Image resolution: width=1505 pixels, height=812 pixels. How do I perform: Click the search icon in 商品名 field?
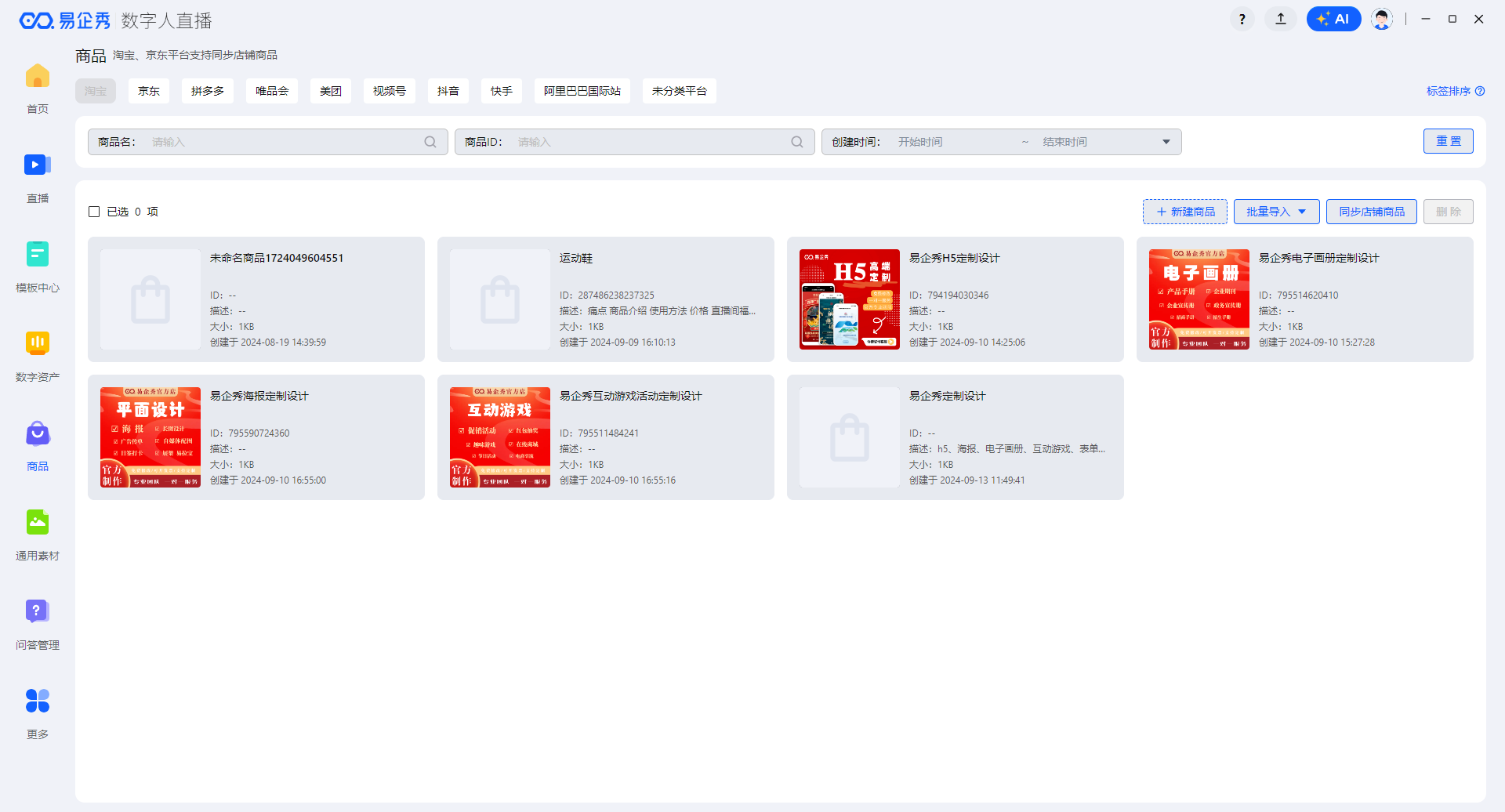tap(430, 142)
